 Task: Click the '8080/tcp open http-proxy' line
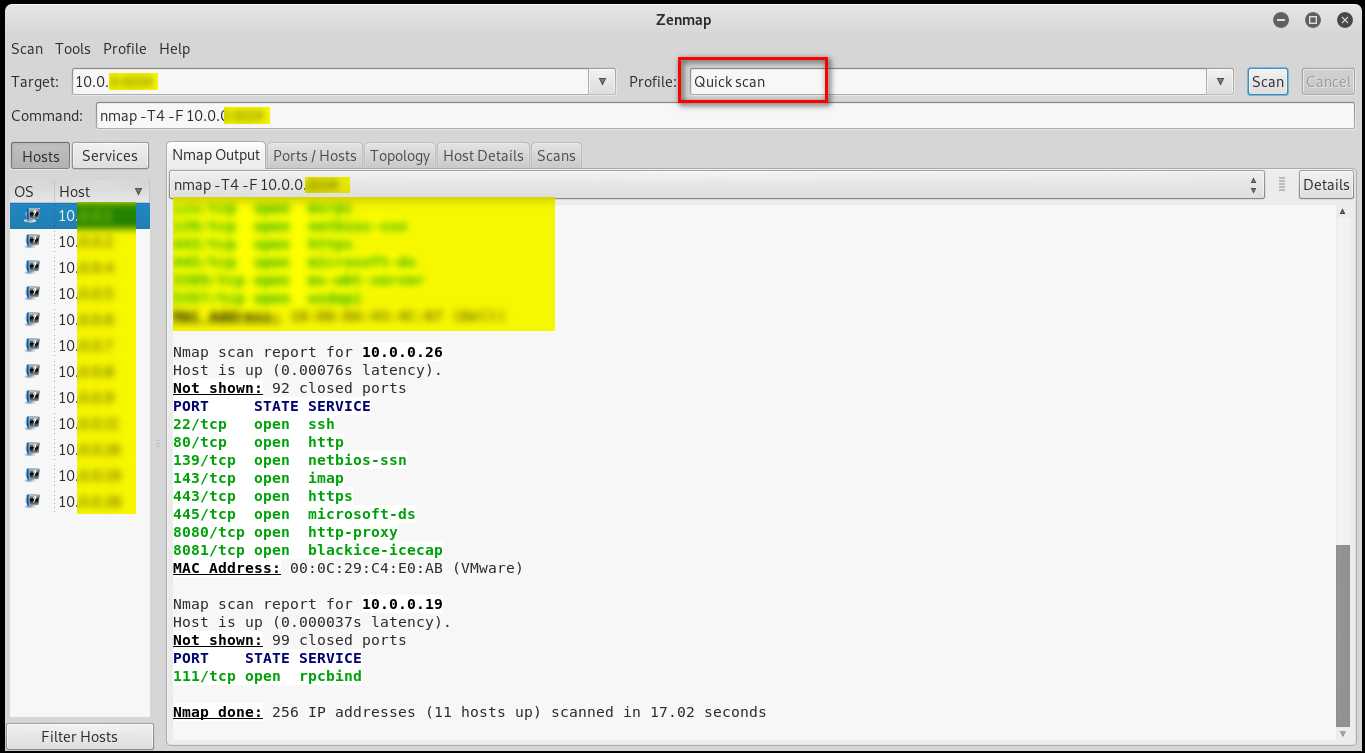click(285, 532)
